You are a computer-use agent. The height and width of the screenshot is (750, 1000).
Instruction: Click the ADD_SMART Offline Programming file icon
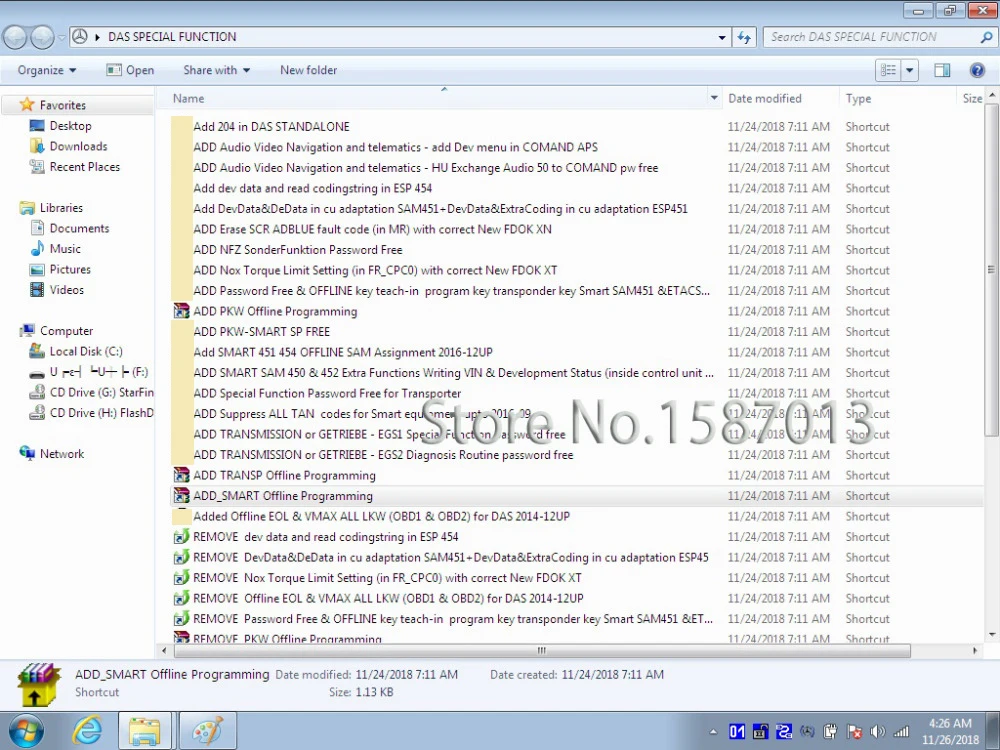pyautogui.click(x=182, y=496)
